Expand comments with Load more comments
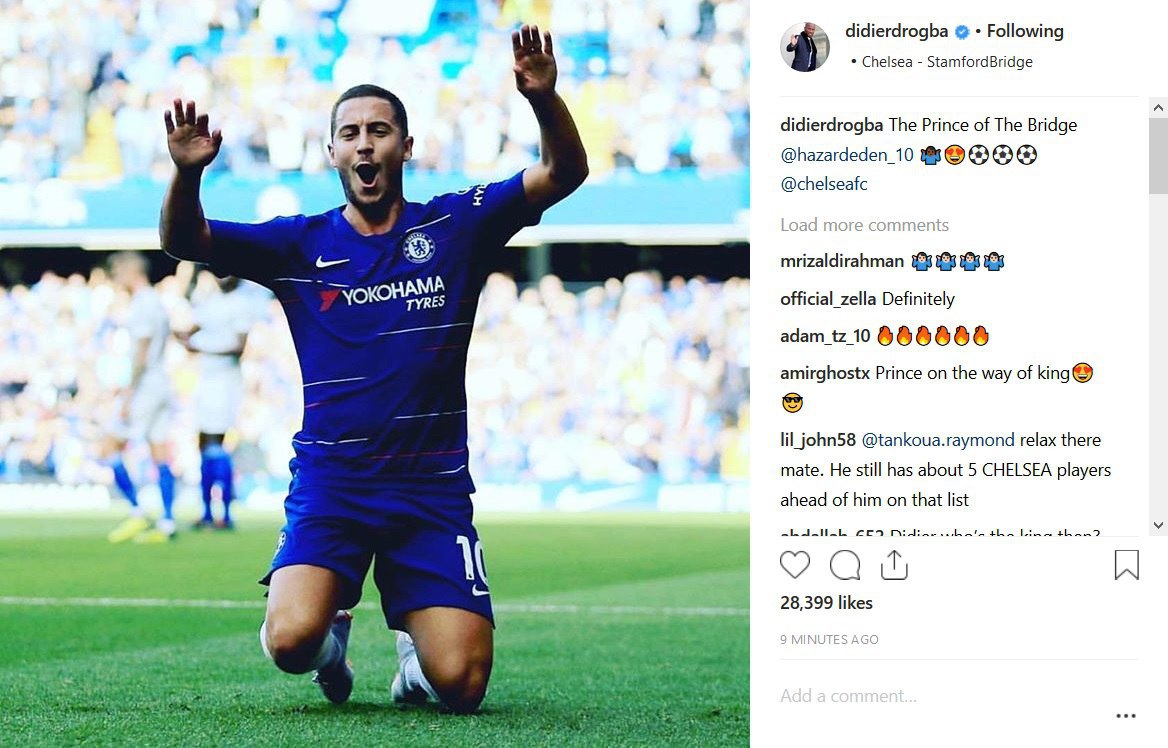 point(864,225)
